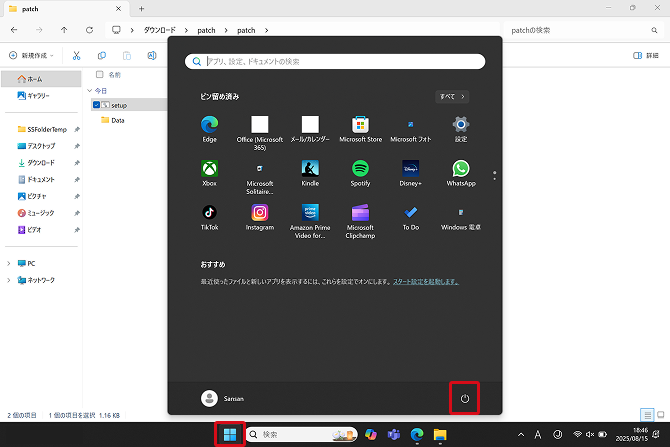Image resolution: width=670 pixels, height=447 pixels.
Task: Click ダウンロード in the address bar breadcrumb
Action: coord(160,30)
